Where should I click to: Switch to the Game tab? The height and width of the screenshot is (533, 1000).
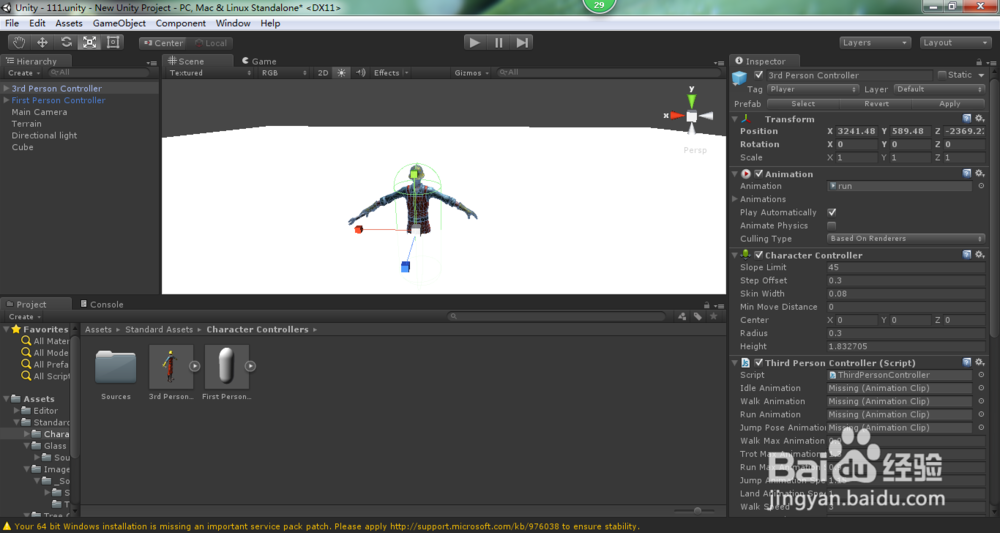click(x=259, y=61)
